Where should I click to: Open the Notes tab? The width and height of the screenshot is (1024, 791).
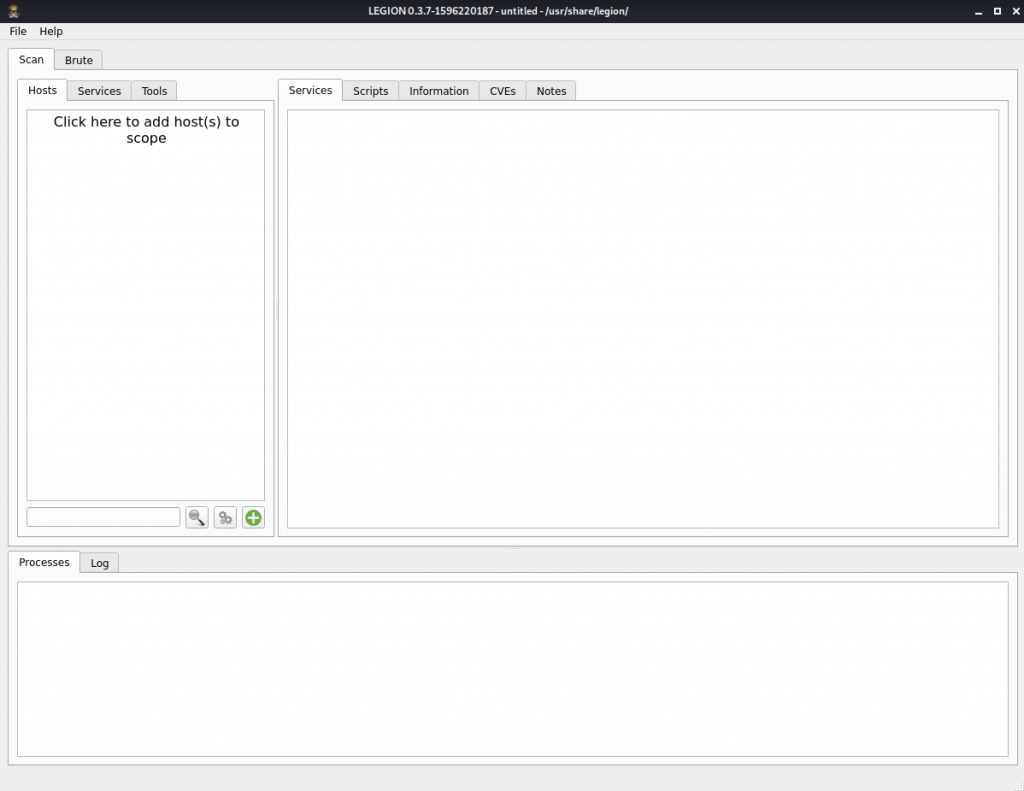click(551, 91)
